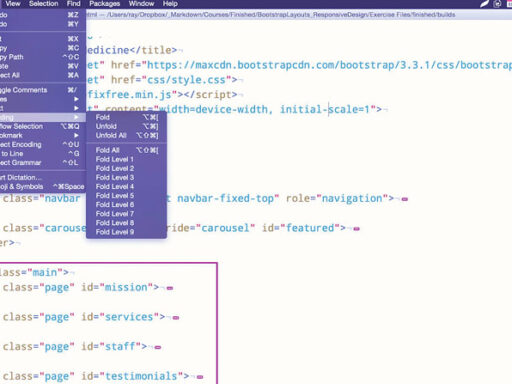
Task: Choose Select Encoding in the Edit menu
Action: [43, 144]
